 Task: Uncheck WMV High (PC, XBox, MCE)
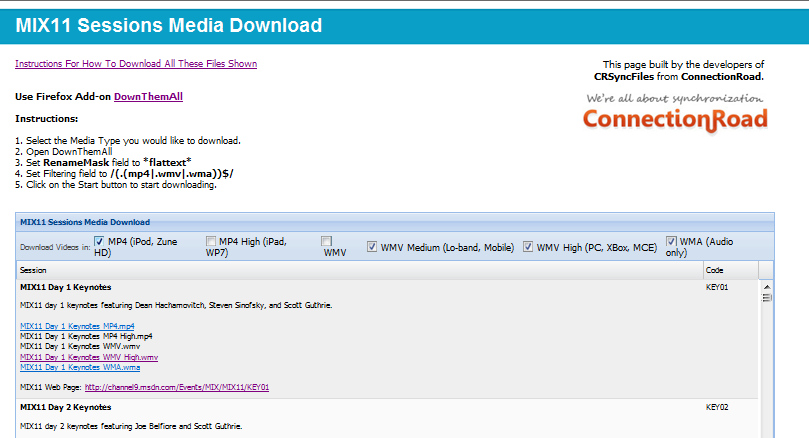[x=527, y=247]
